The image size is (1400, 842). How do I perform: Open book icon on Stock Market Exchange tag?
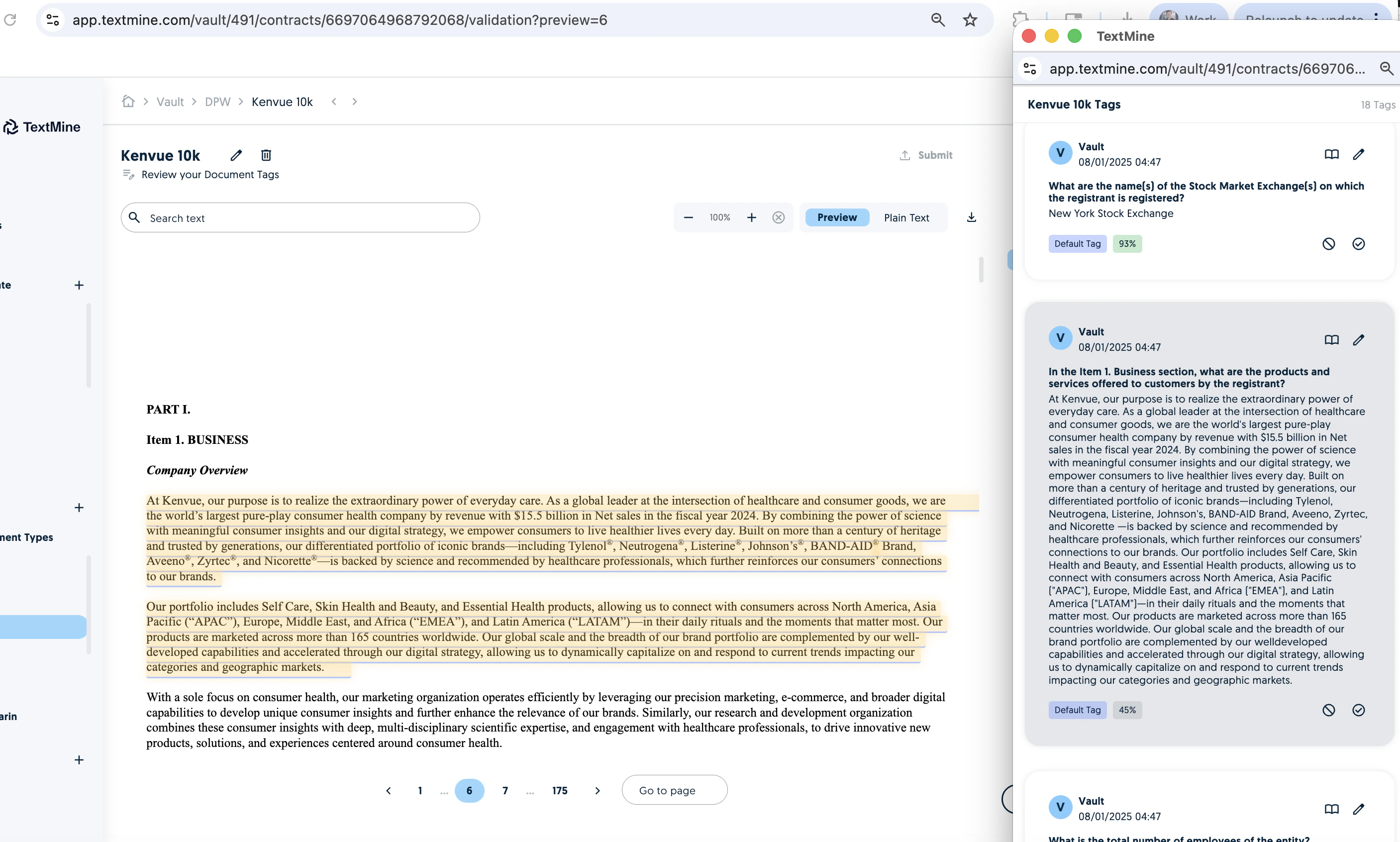[1331, 154]
